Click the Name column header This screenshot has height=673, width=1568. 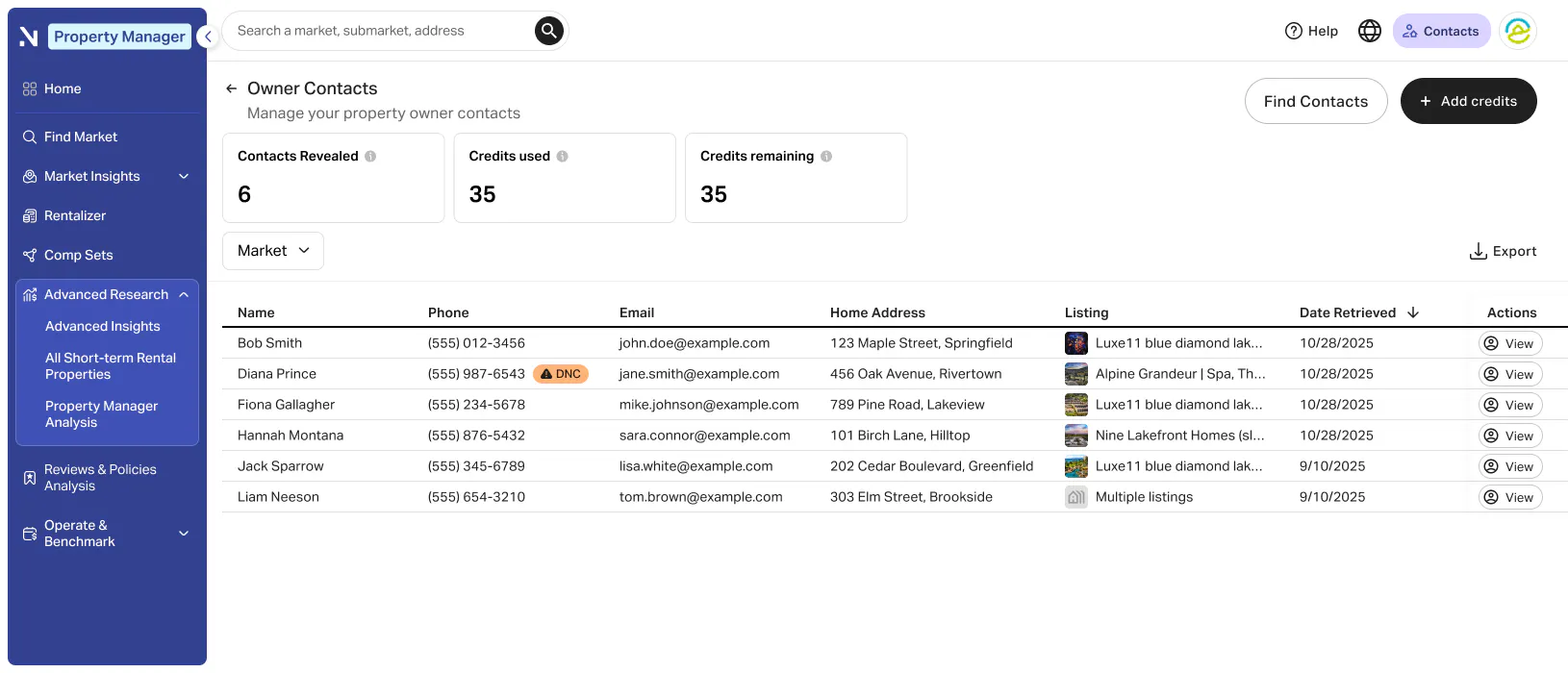tap(256, 312)
